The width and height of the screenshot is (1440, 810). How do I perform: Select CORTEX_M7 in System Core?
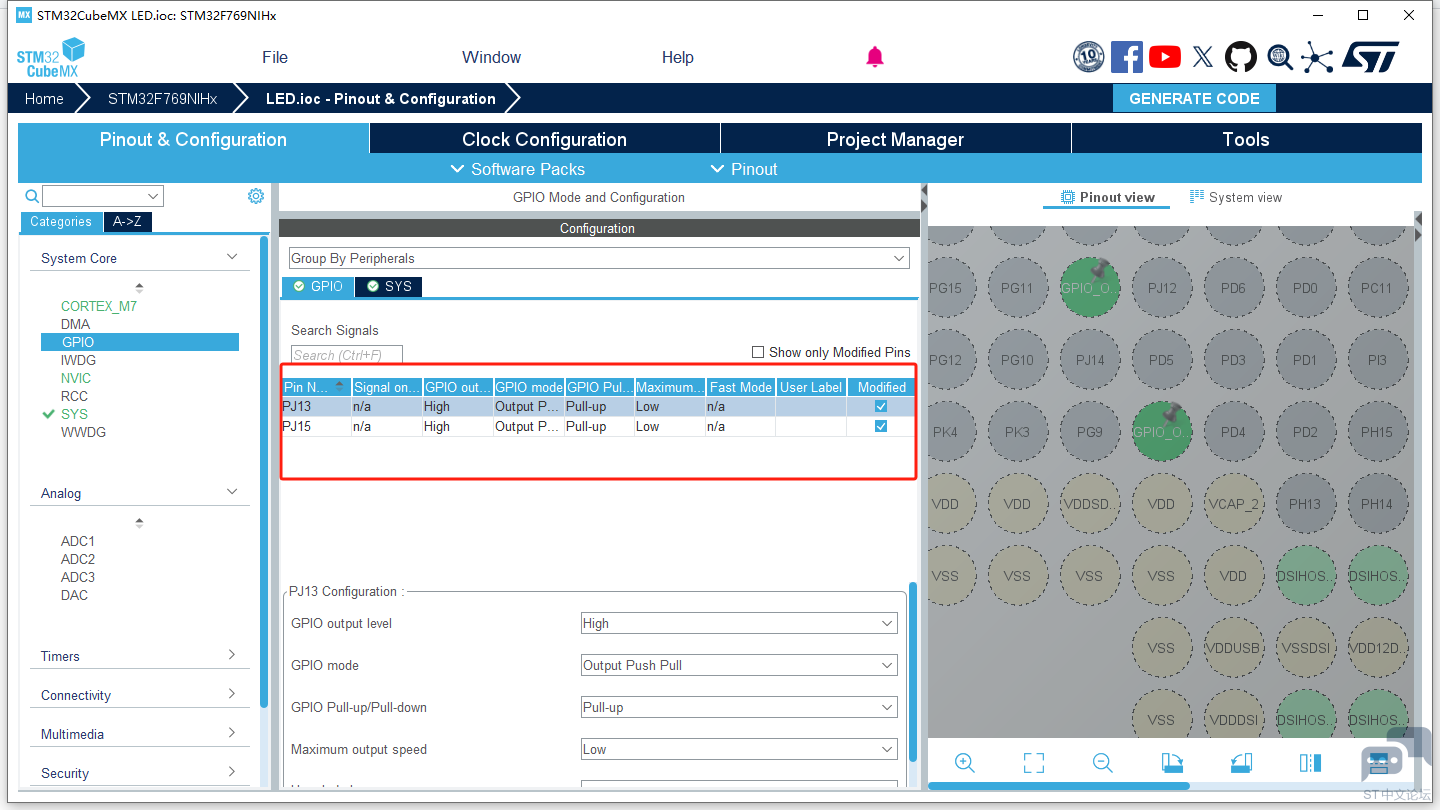click(99, 306)
